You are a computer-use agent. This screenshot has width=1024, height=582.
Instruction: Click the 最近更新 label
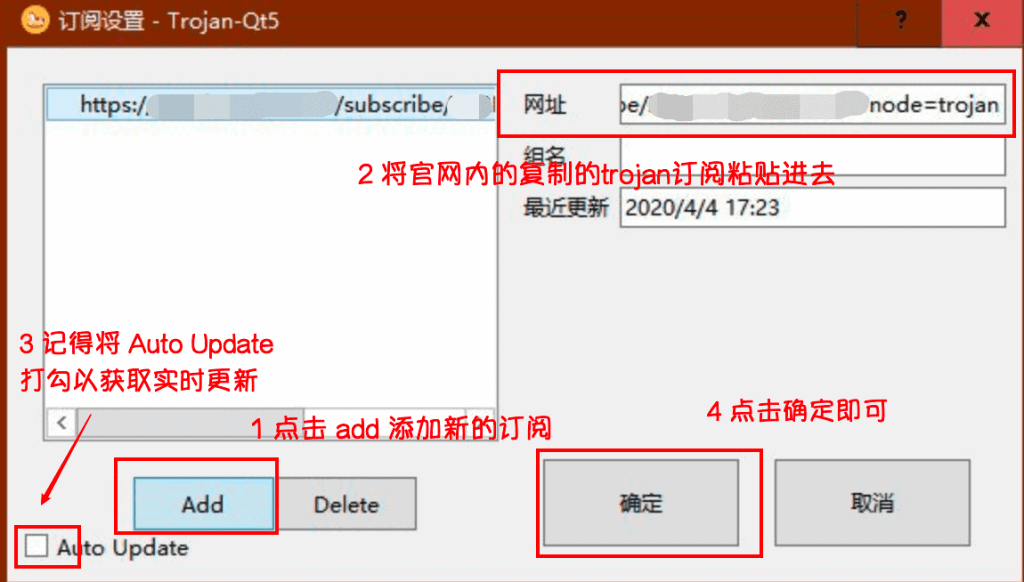pos(566,208)
